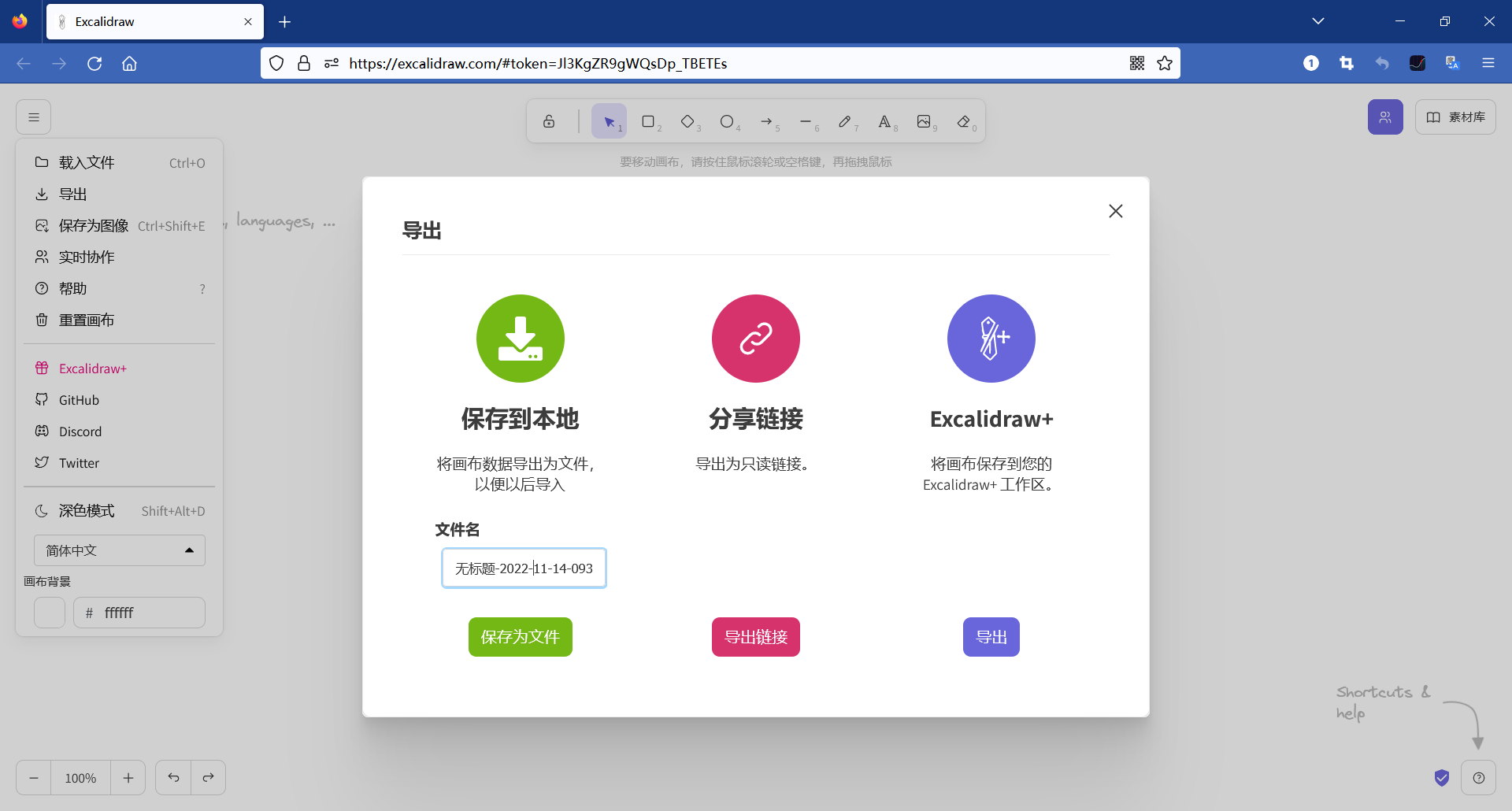This screenshot has height=811, width=1512.
Task: Choose 载入文件 in the menu
Action: (120, 163)
